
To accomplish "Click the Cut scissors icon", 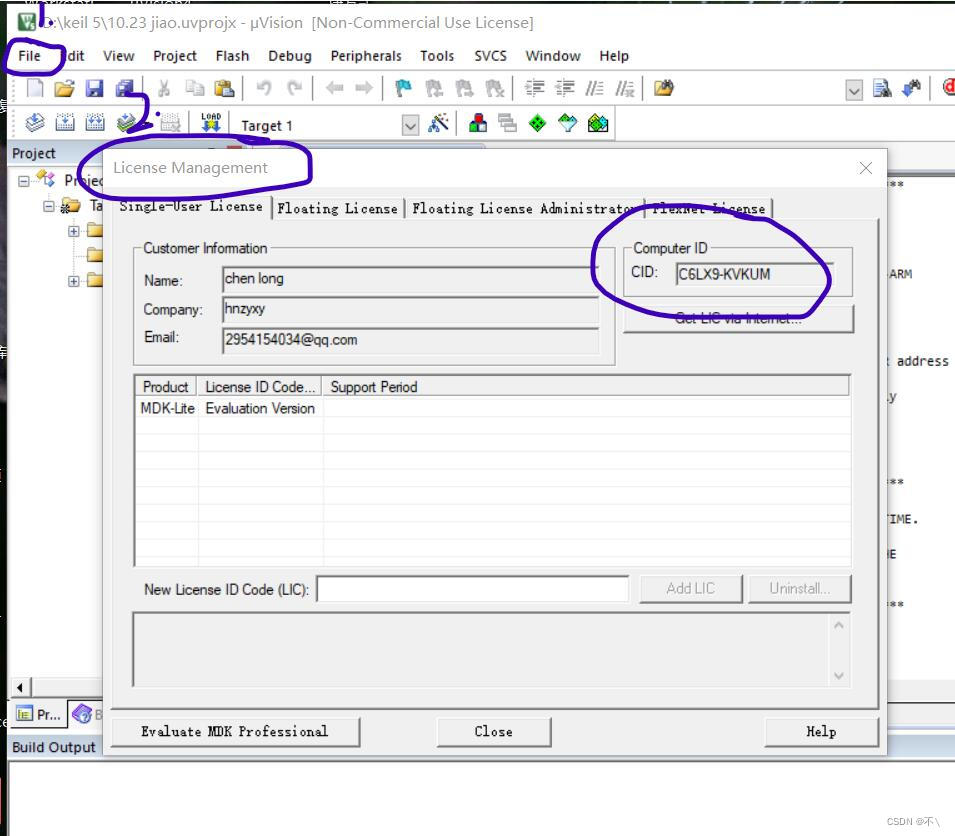I will click(x=163, y=88).
